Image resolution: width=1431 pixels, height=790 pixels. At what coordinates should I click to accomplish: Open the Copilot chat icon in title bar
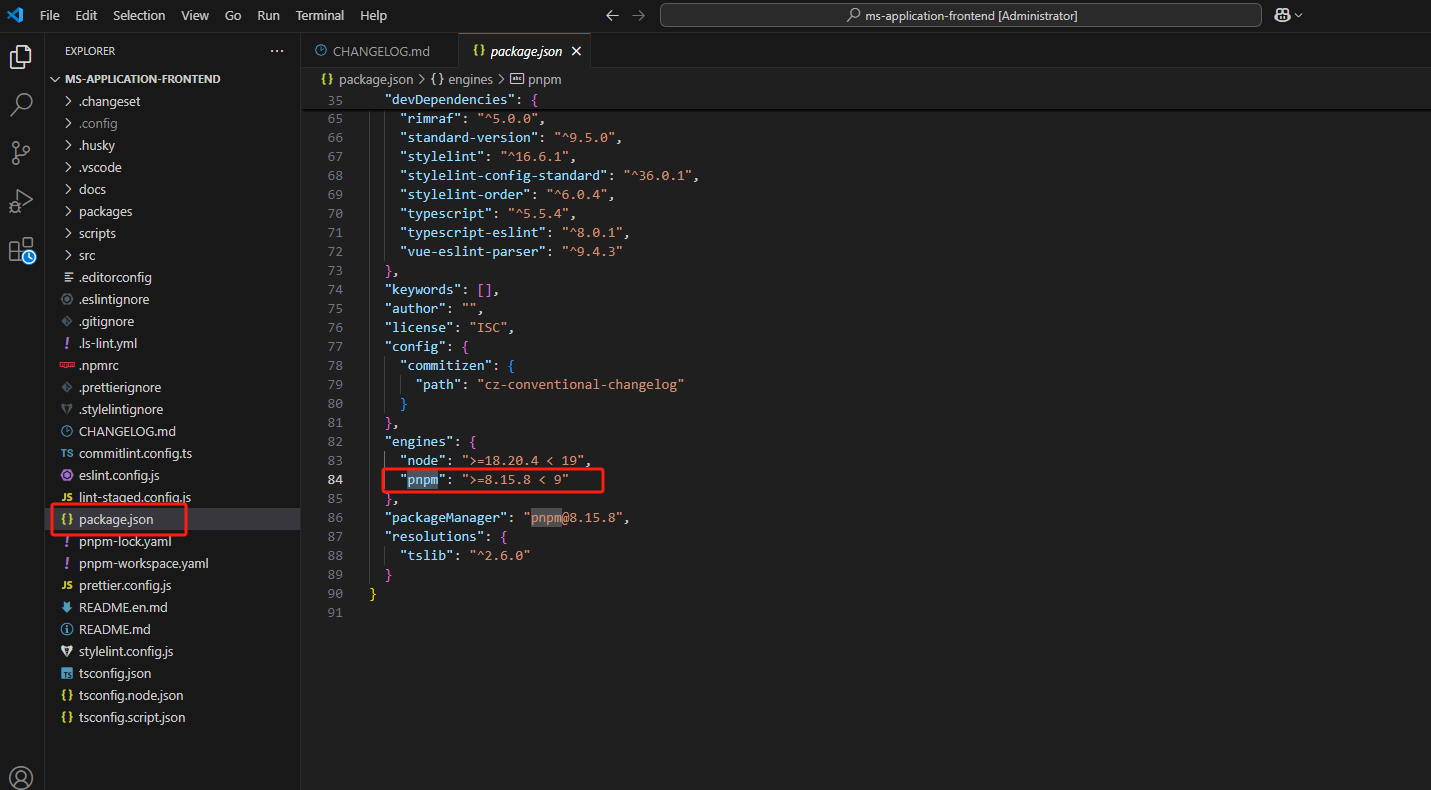(1282, 15)
